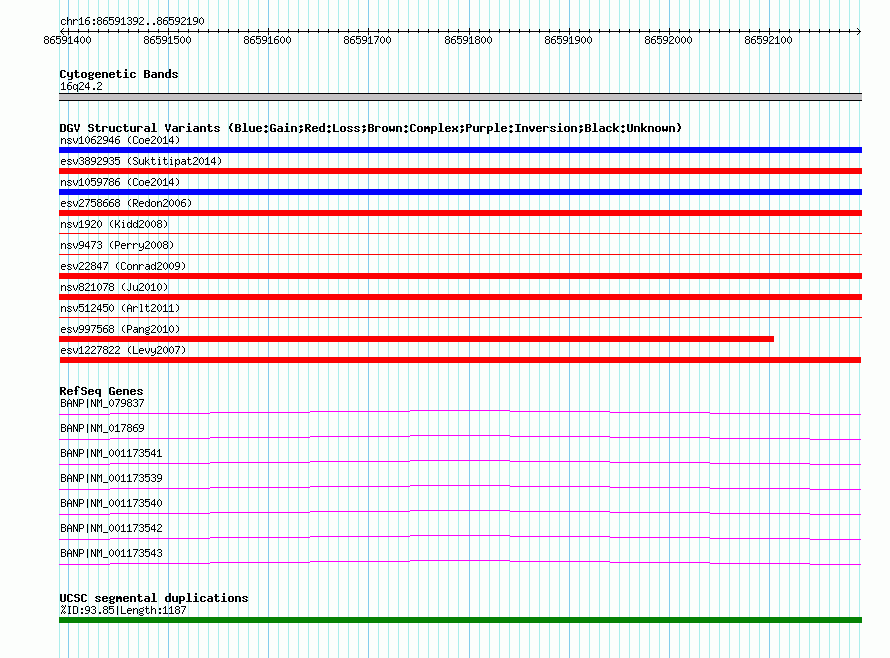Select the red esv3892935 loss bar
This screenshot has width=890, height=658.
(460, 171)
